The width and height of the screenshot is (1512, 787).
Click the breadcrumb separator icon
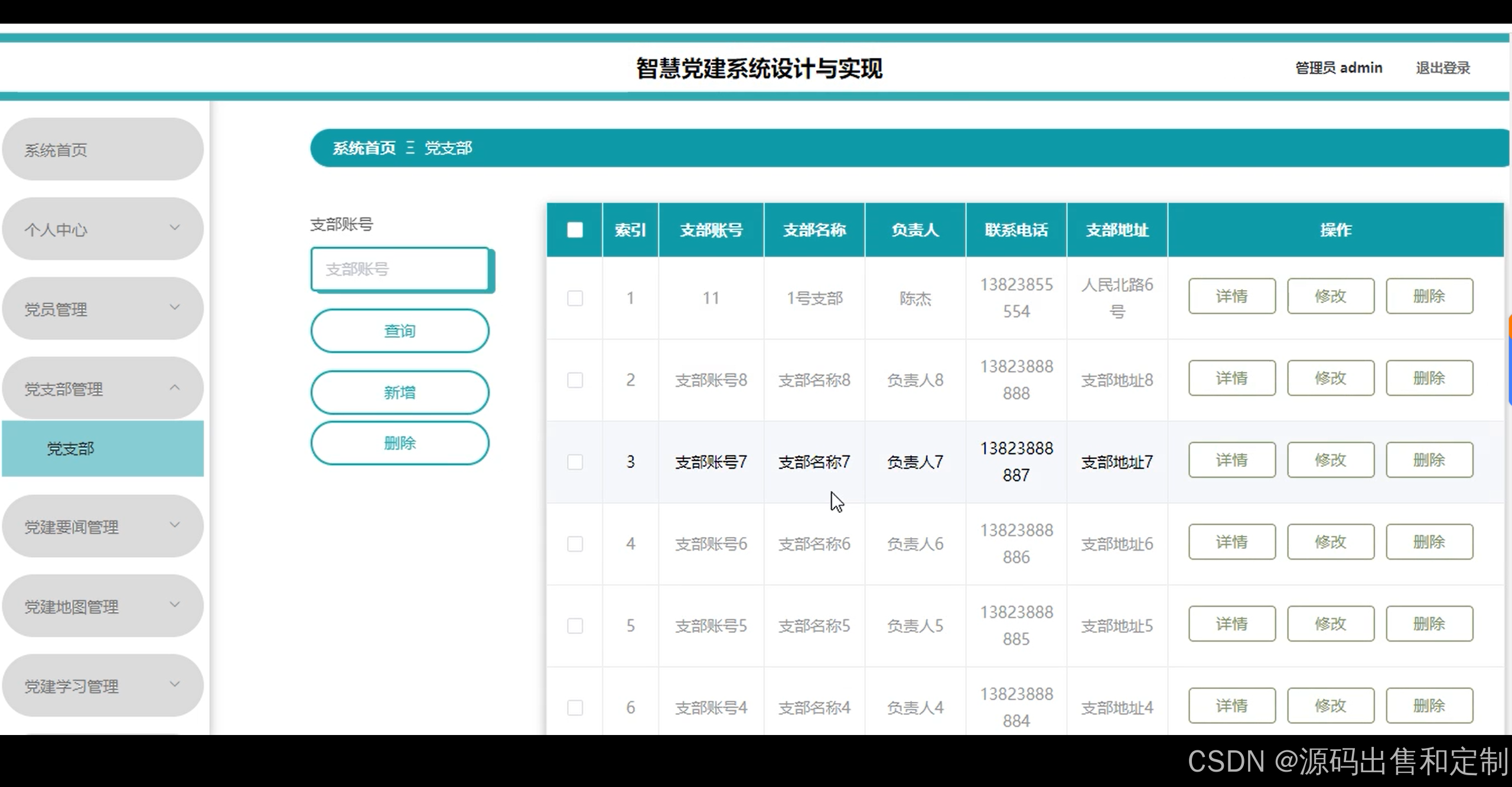(410, 148)
